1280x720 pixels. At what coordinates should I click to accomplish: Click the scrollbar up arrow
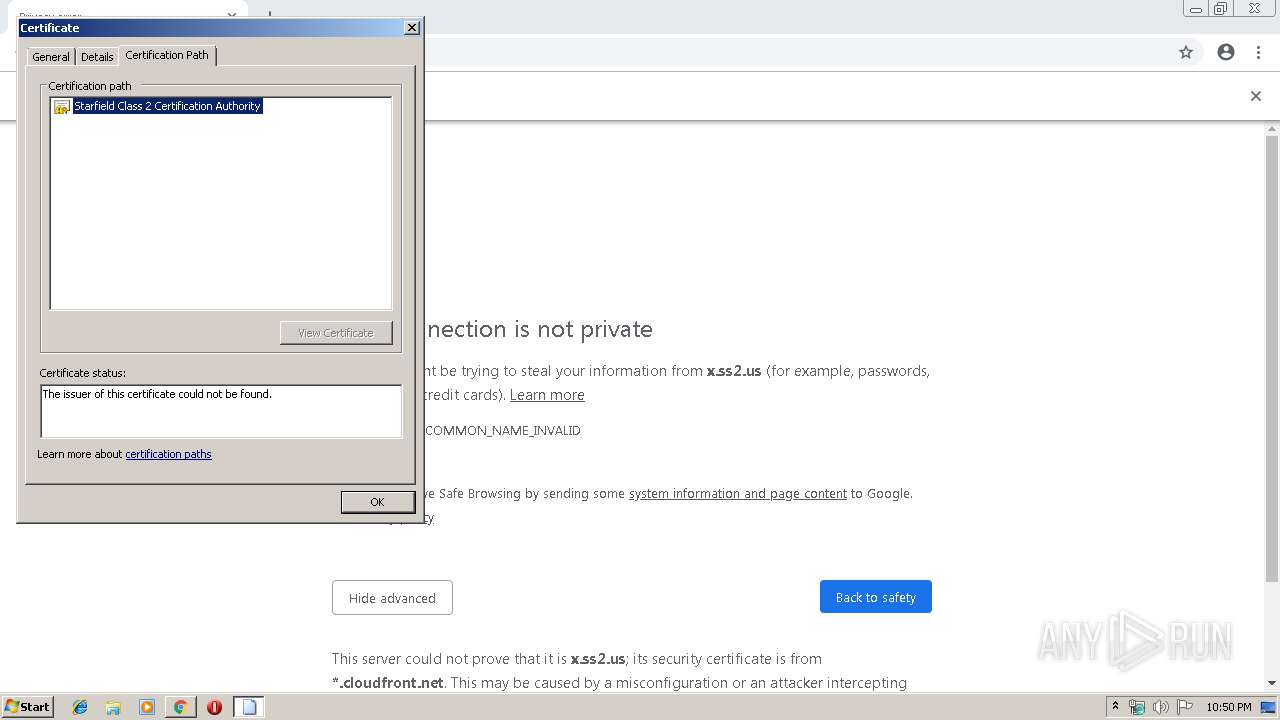(1272, 129)
